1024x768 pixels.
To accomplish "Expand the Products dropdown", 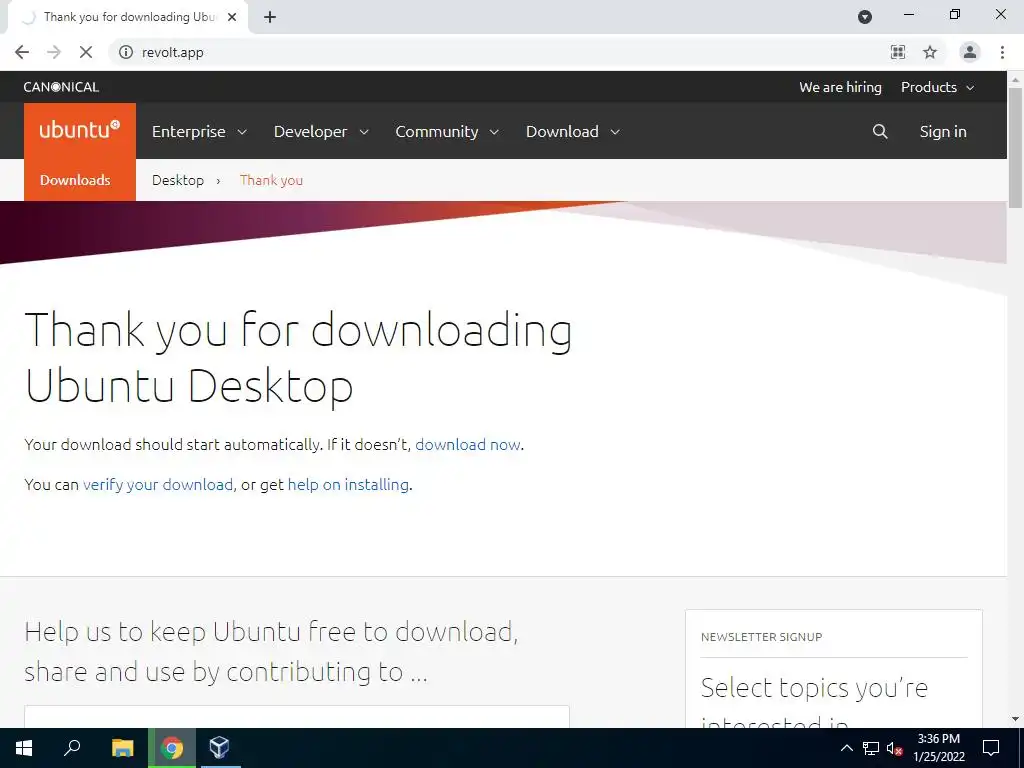I will pos(937,87).
